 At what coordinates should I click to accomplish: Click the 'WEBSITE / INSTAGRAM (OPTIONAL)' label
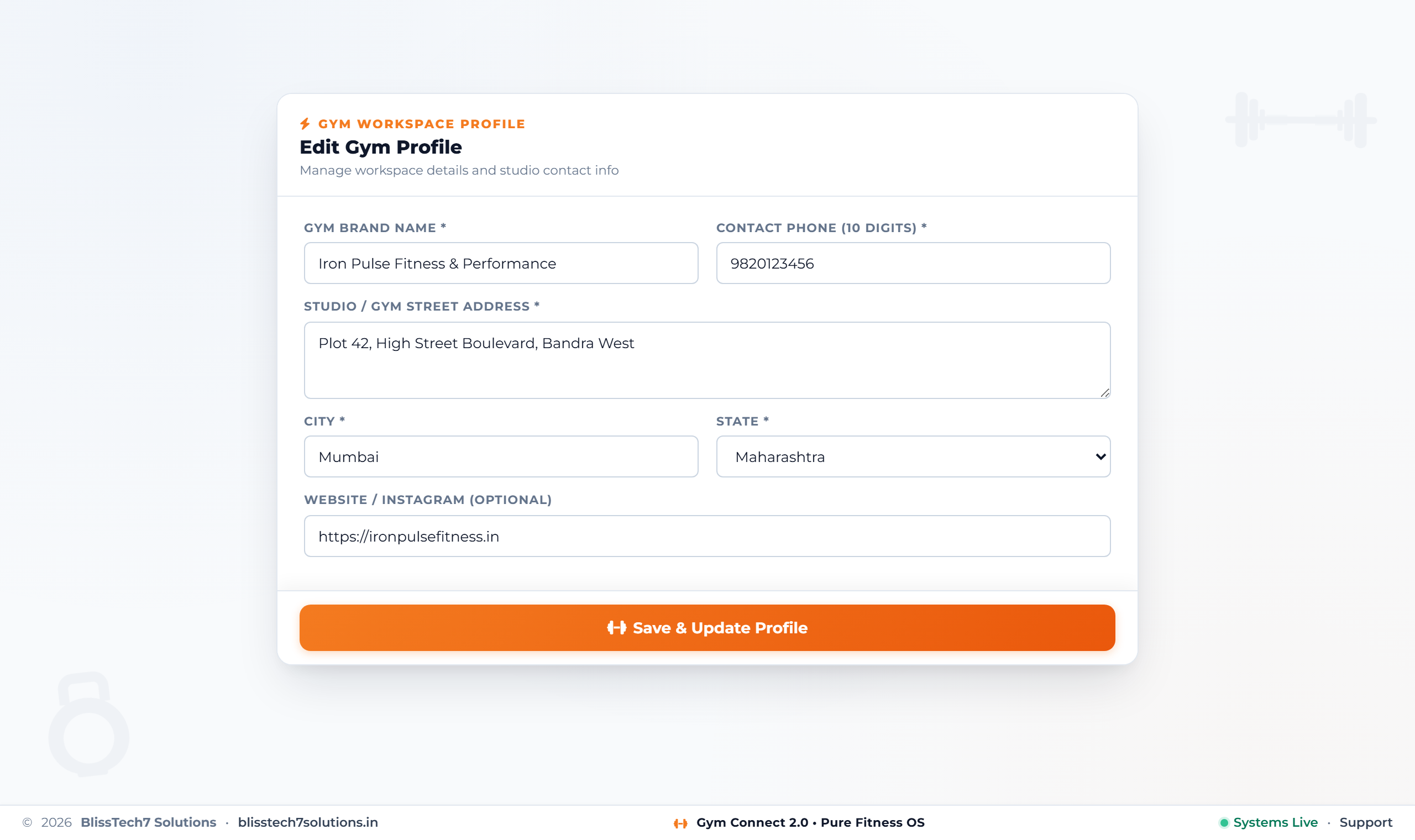tap(427, 500)
